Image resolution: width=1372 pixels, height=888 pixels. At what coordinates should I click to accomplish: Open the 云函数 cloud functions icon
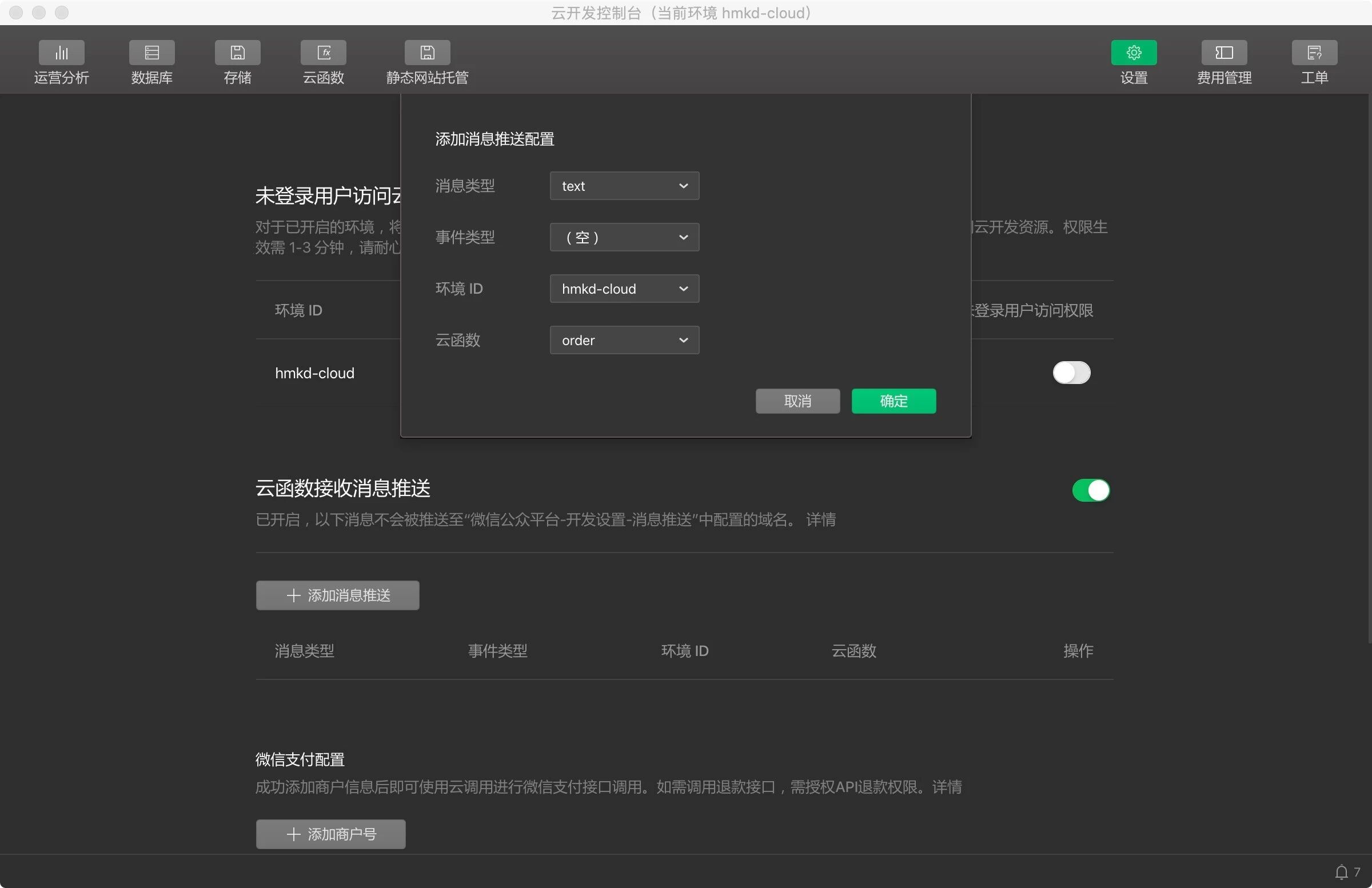324,53
